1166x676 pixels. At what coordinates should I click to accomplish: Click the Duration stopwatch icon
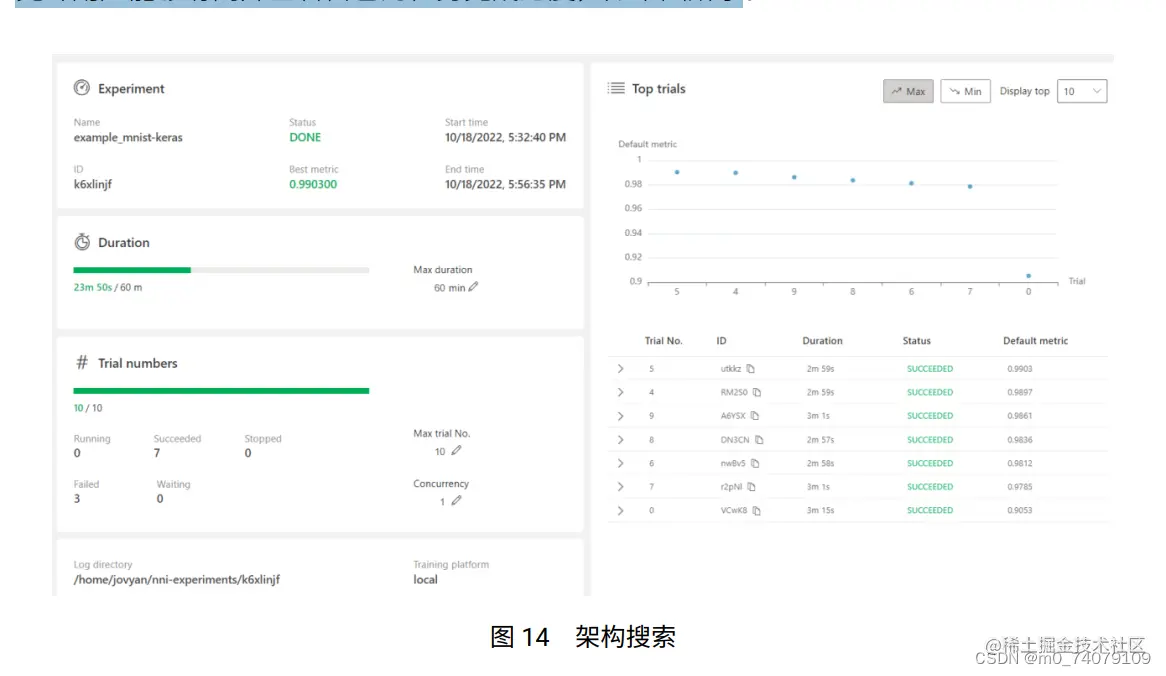click(82, 242)
